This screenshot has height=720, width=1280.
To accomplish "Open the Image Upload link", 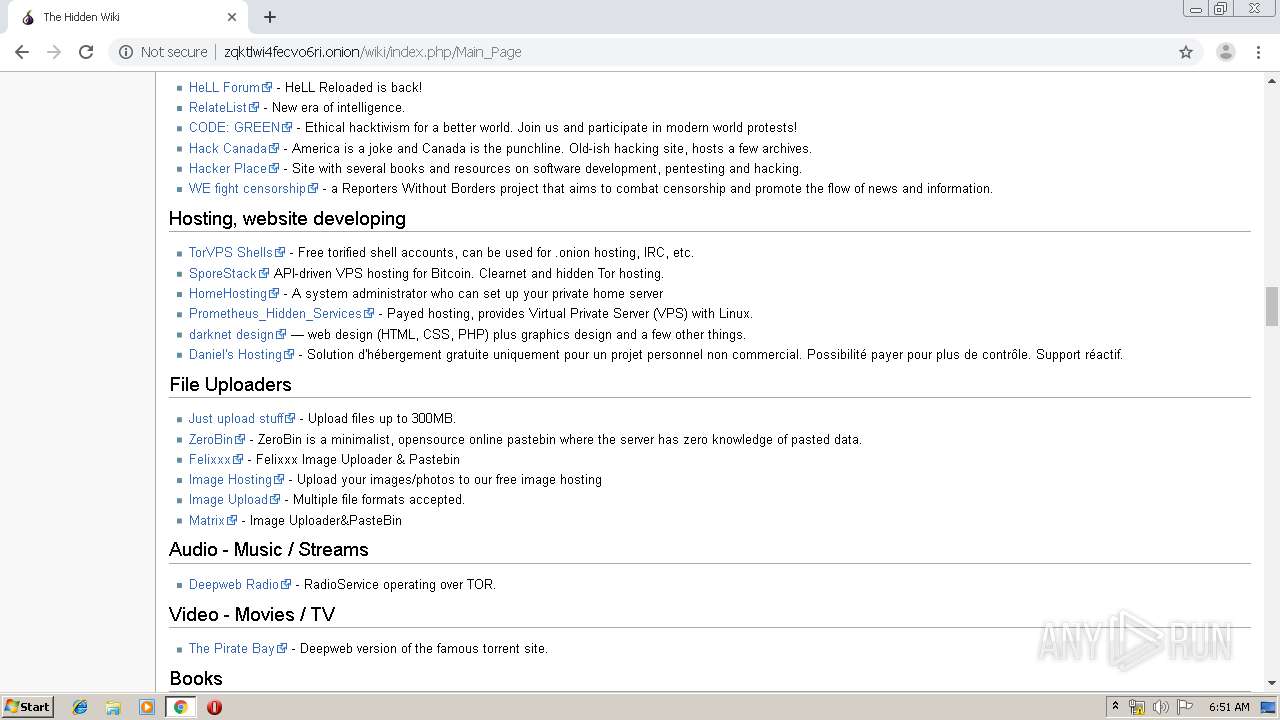I will 228,499.
